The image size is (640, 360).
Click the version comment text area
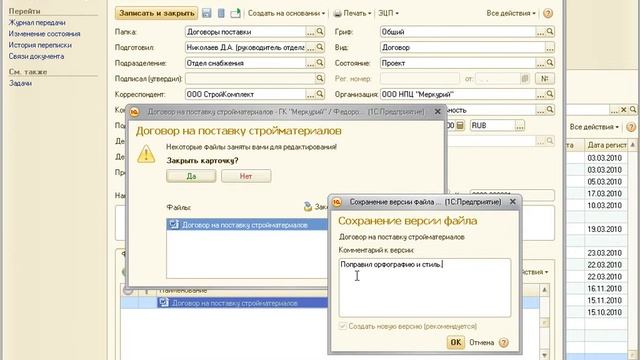[x=424, y=287]
